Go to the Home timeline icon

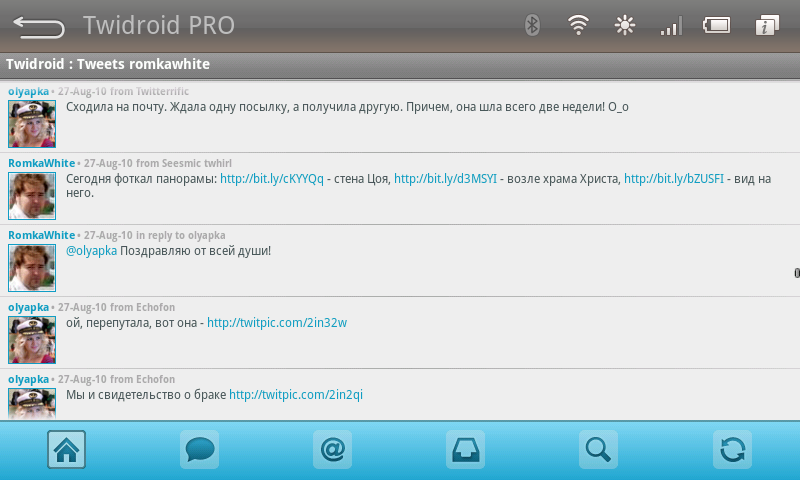click(66, 449)
